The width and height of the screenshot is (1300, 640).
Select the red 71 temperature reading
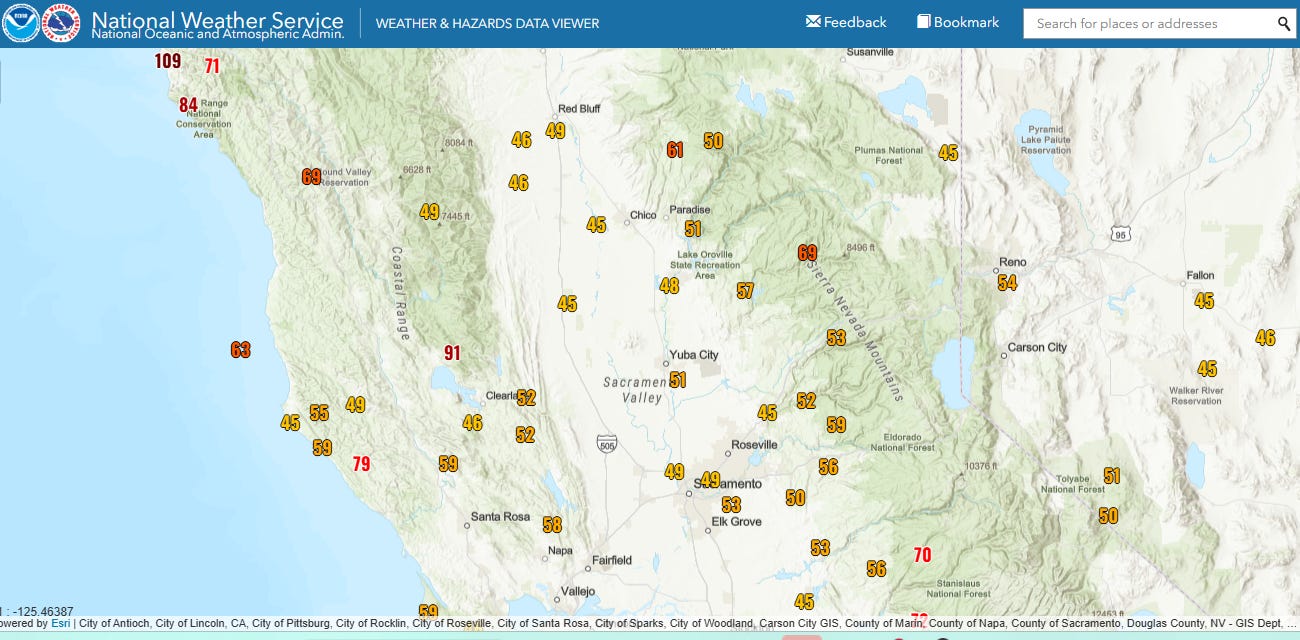pyautogui.click(x=211, y=66)
